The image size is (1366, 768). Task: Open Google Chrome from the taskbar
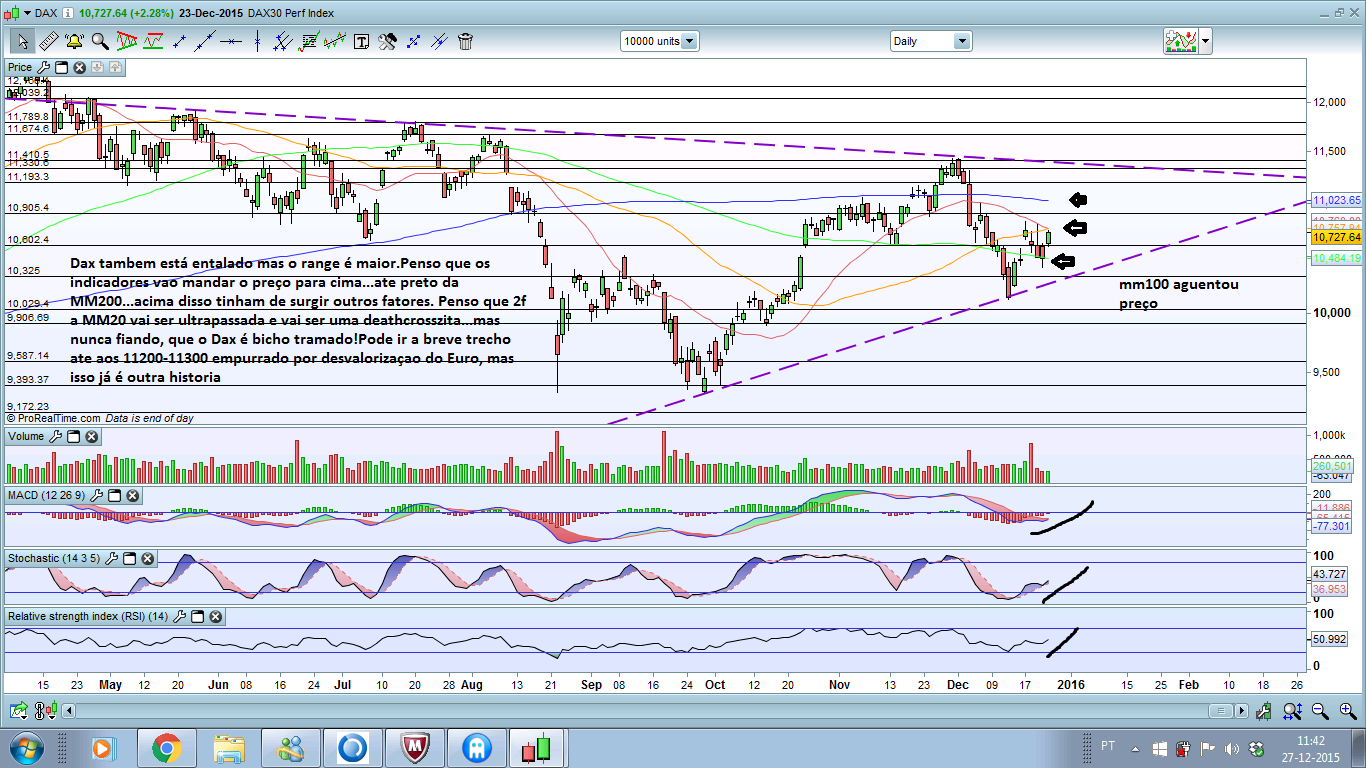pyautogui.click(x=166, y=748)
